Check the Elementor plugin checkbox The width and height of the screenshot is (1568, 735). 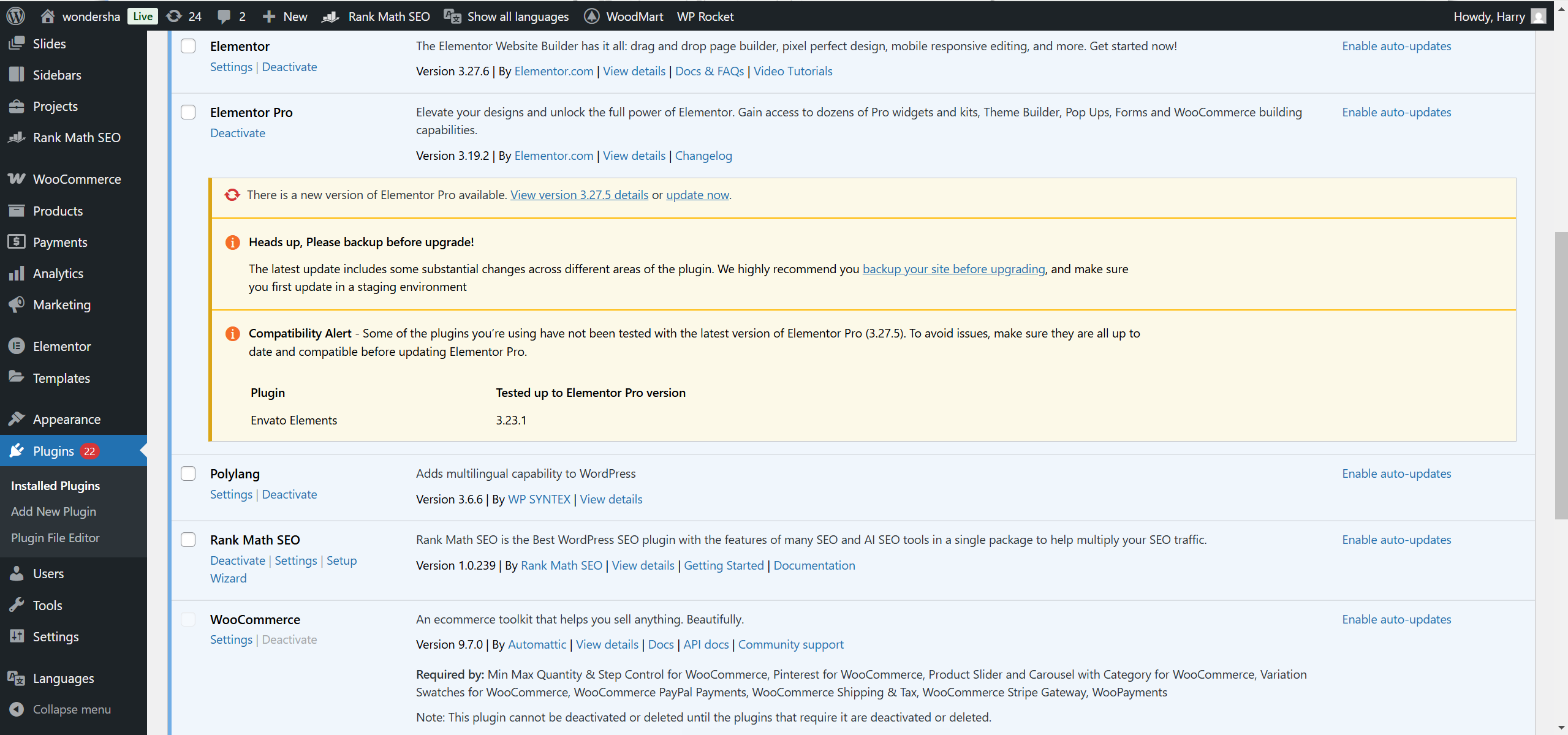click(188, 46)
